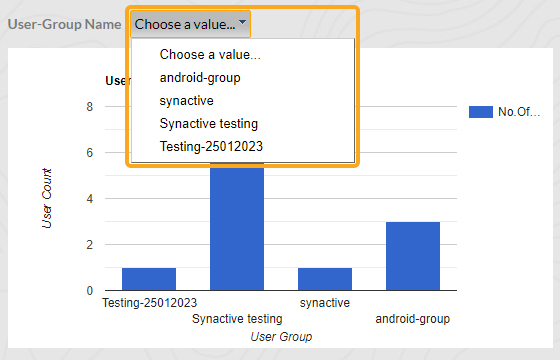
Task: Choose synactive in the dropdown list
Action: click(186, 101)
